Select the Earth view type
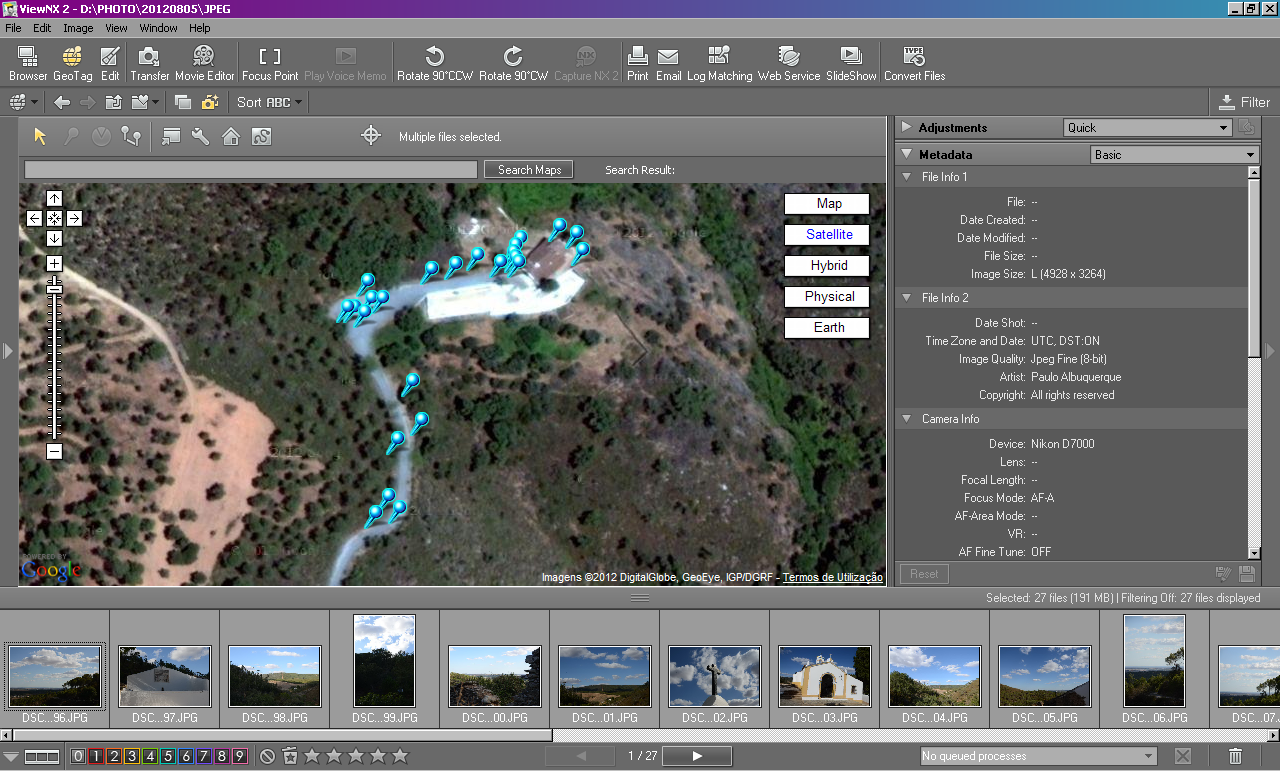1280x771 pixels. (x=827, y=328)
